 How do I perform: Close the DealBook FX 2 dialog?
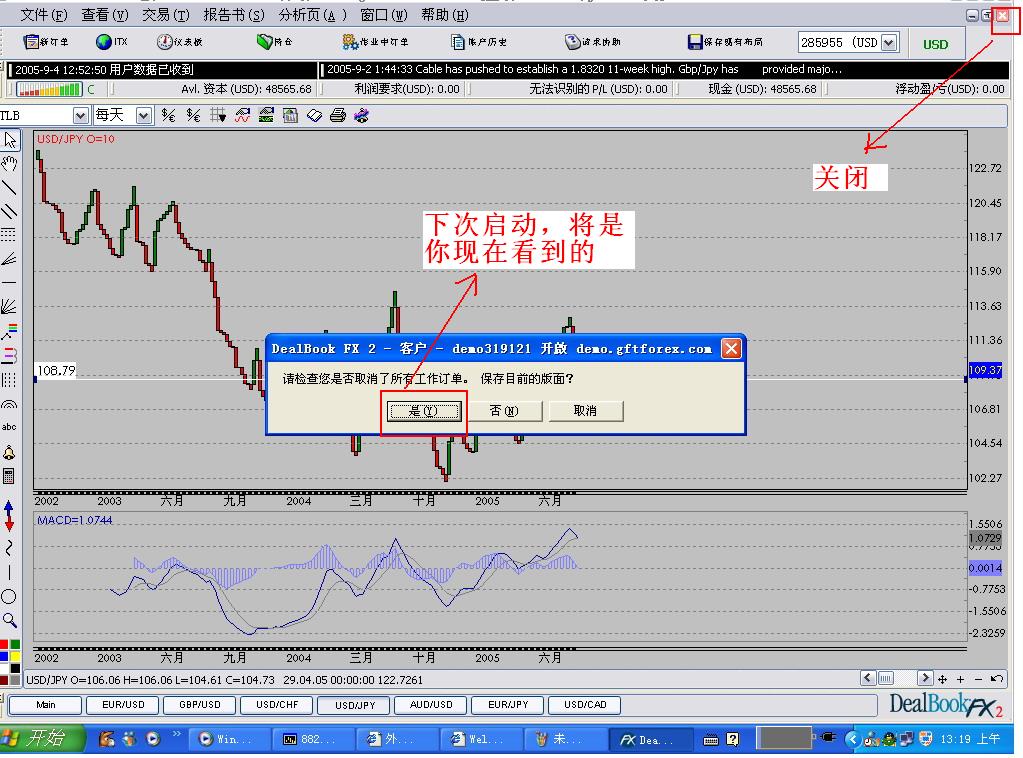click(731, 349)
